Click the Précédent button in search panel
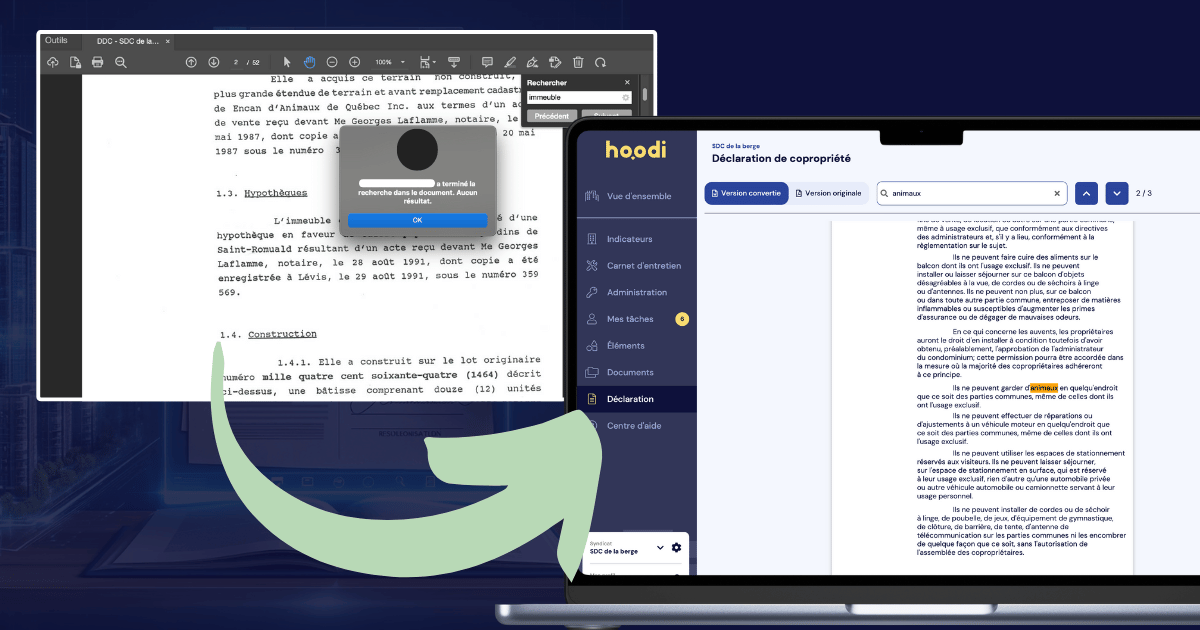The height and width of the screenshot is (630, 1200). [x=552, y=116]
